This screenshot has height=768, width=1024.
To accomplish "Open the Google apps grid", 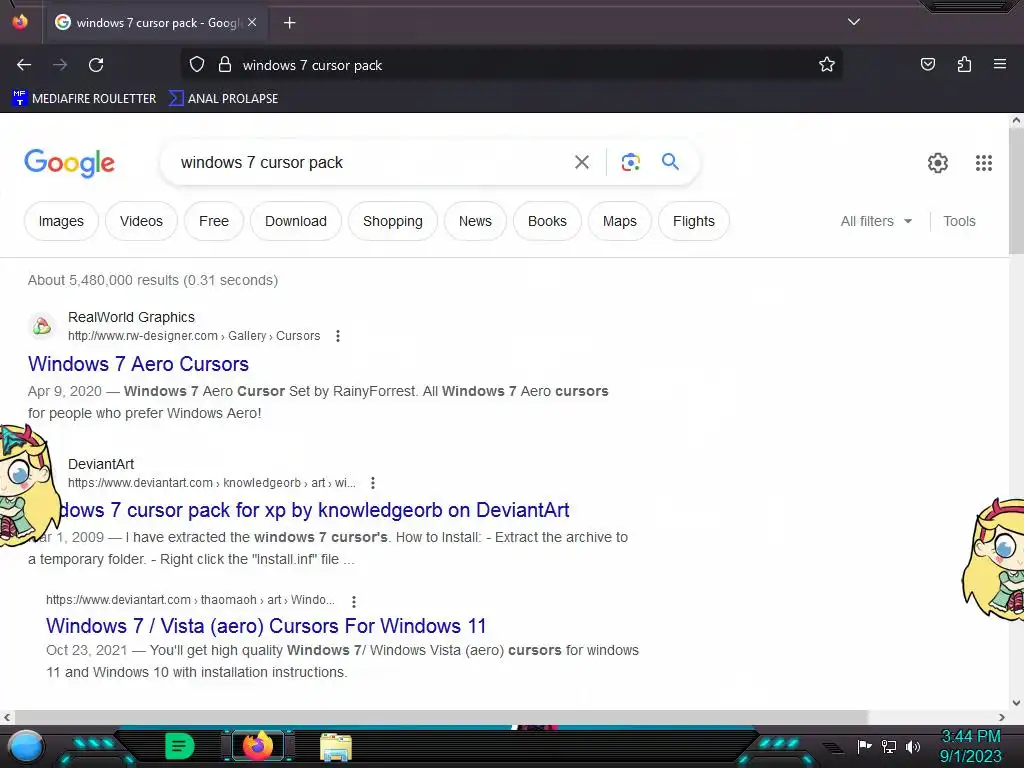I will click(984, 163).
